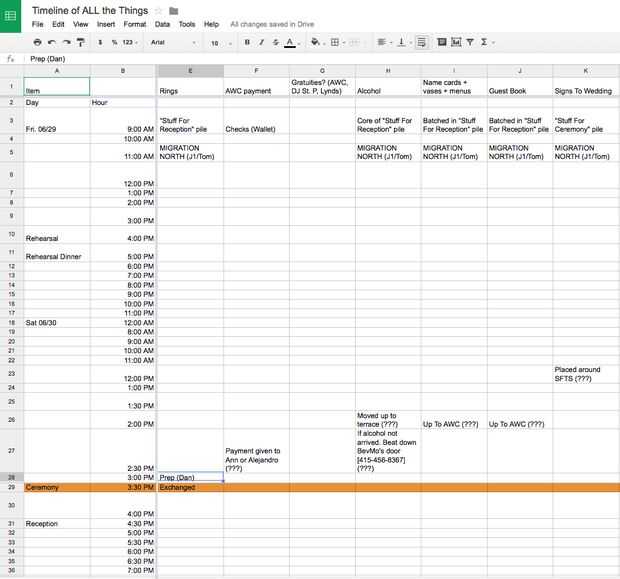Image resolution: width=620 pixels, height=579 pixels.
Task: Select the paint format tool
Action: [x=81, y=42]
